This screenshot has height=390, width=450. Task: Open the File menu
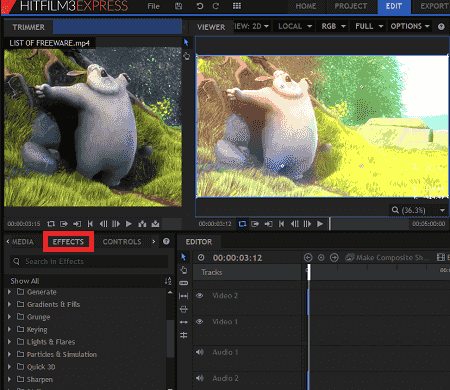[x=153, y=6]
